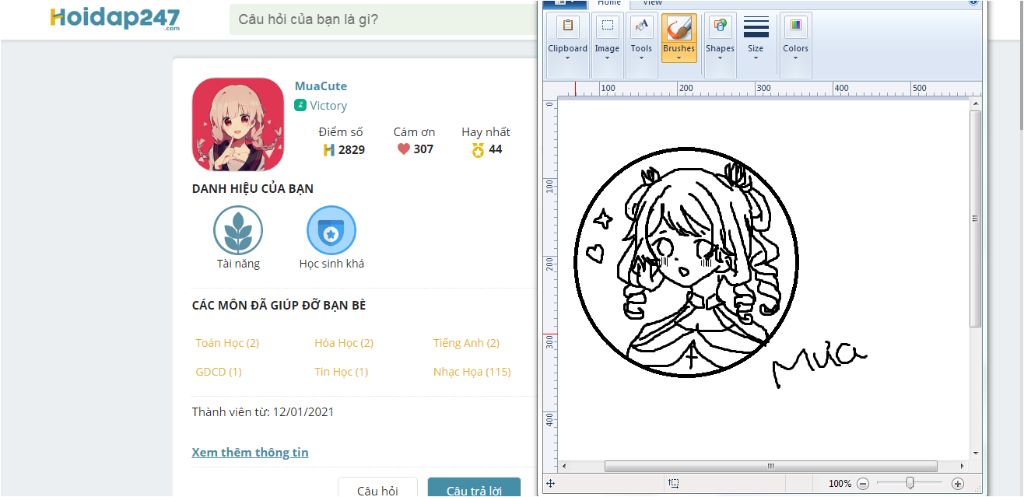Click the Xem thêm thông tin link
Viewport: 1024px width, 497px height.
[250, 453]
